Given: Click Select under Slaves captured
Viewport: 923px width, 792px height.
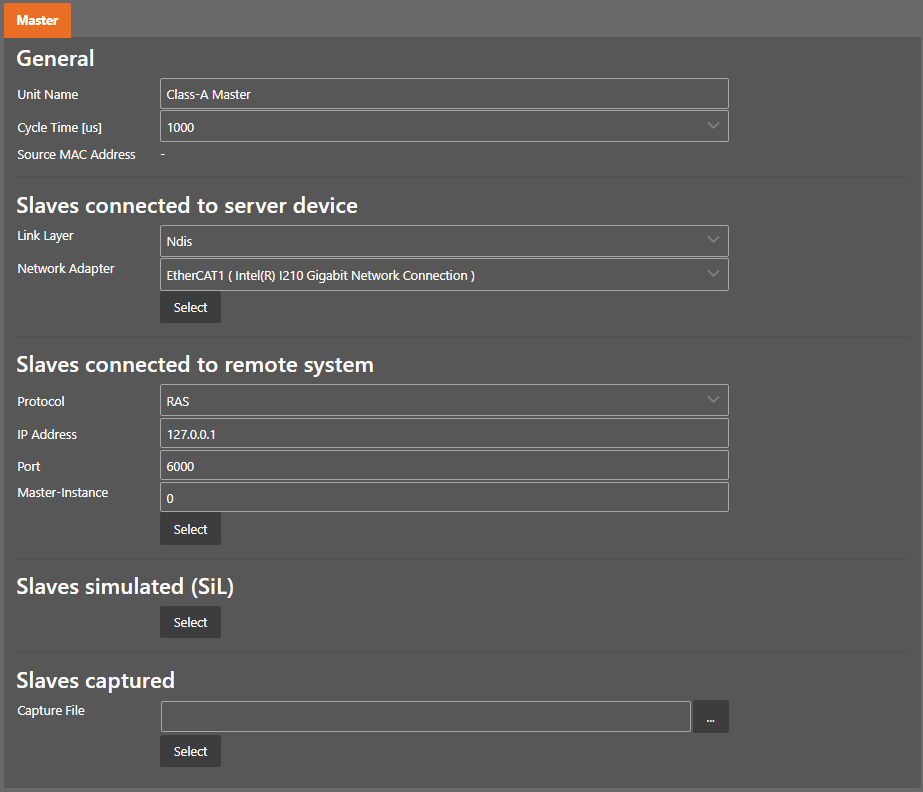Looking at the screenshot, I should (x=190, y=751).
